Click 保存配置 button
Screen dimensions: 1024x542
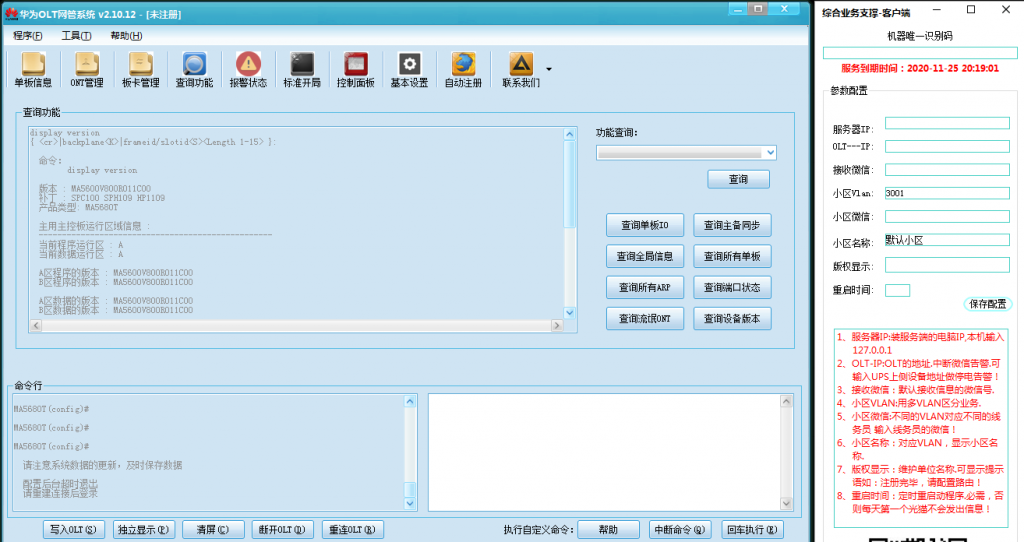[x=987, y=304]
